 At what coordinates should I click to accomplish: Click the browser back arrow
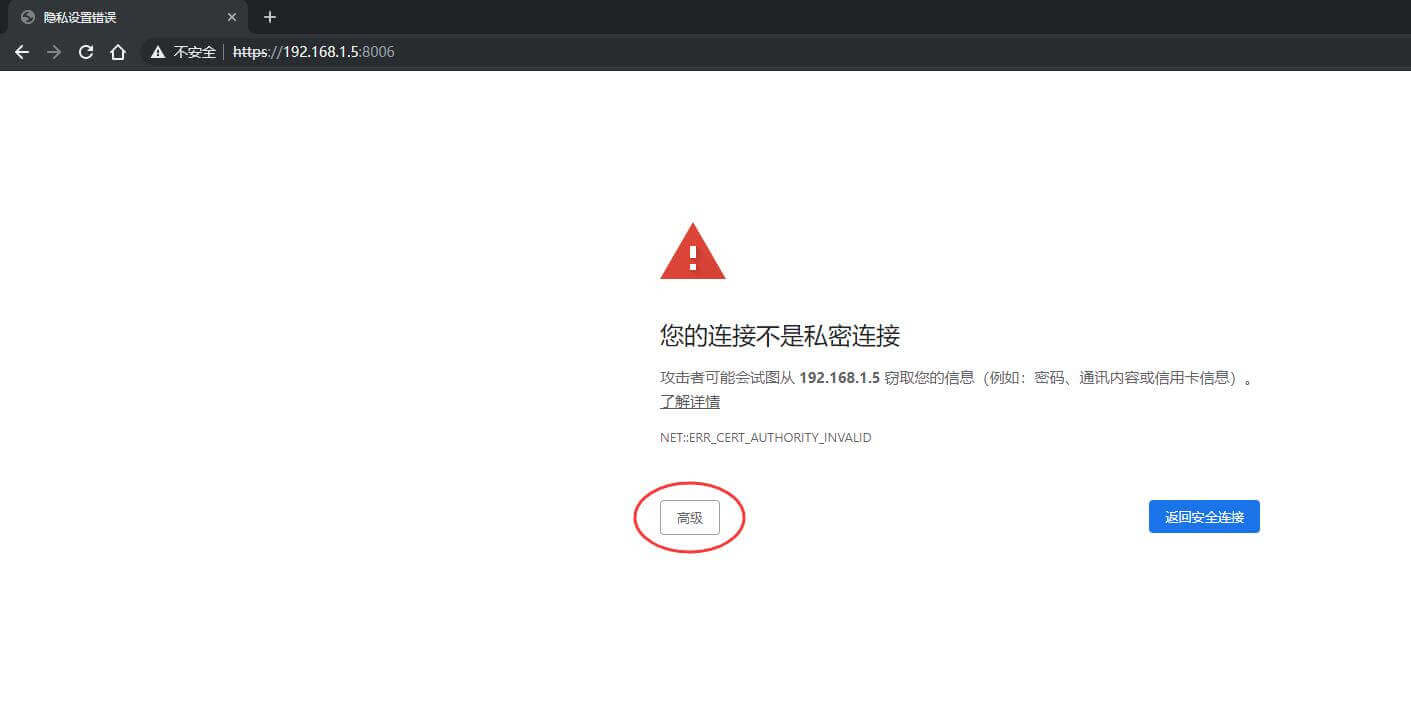click(22, 52)
